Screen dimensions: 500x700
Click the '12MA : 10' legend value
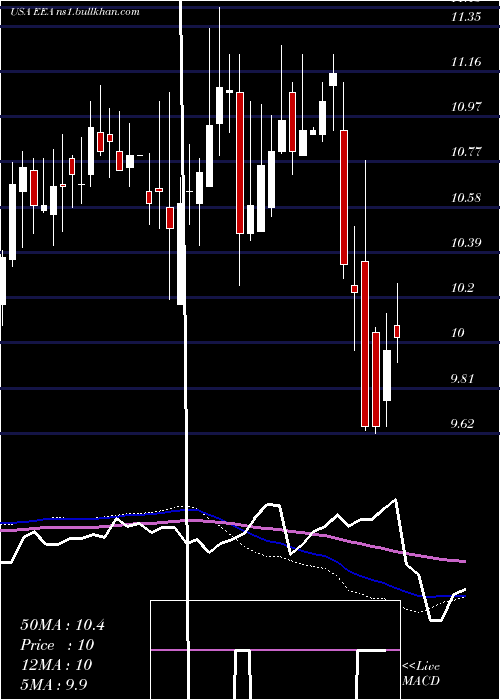[x=56, y=665]
